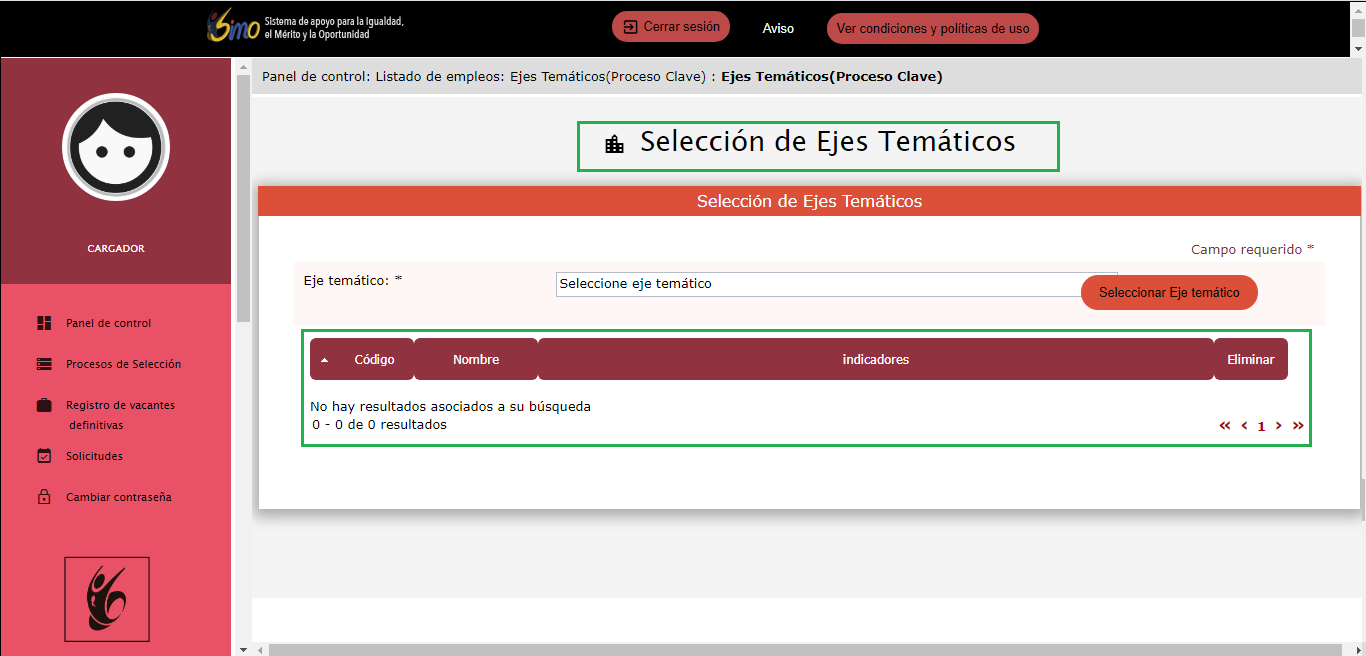Click the dancing figure logo in sidebar
Viewport: 1366px width, 656px height.
[107, 599]
